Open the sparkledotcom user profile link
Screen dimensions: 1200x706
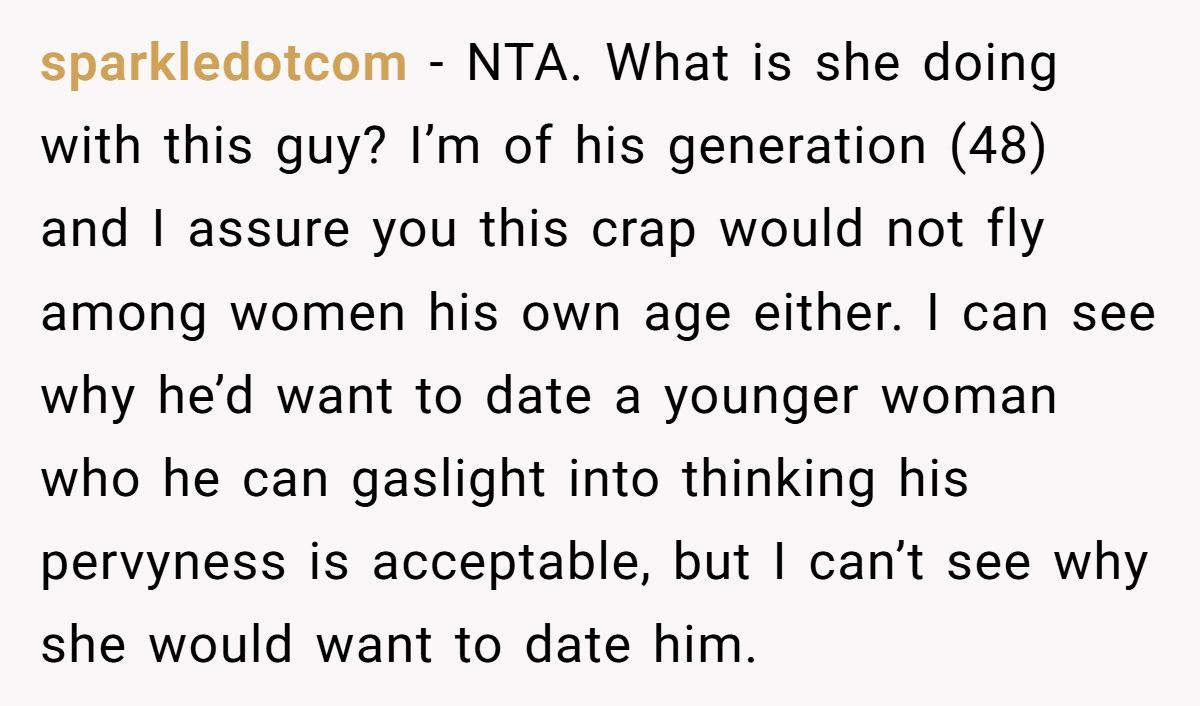click(x=223, y=66)
